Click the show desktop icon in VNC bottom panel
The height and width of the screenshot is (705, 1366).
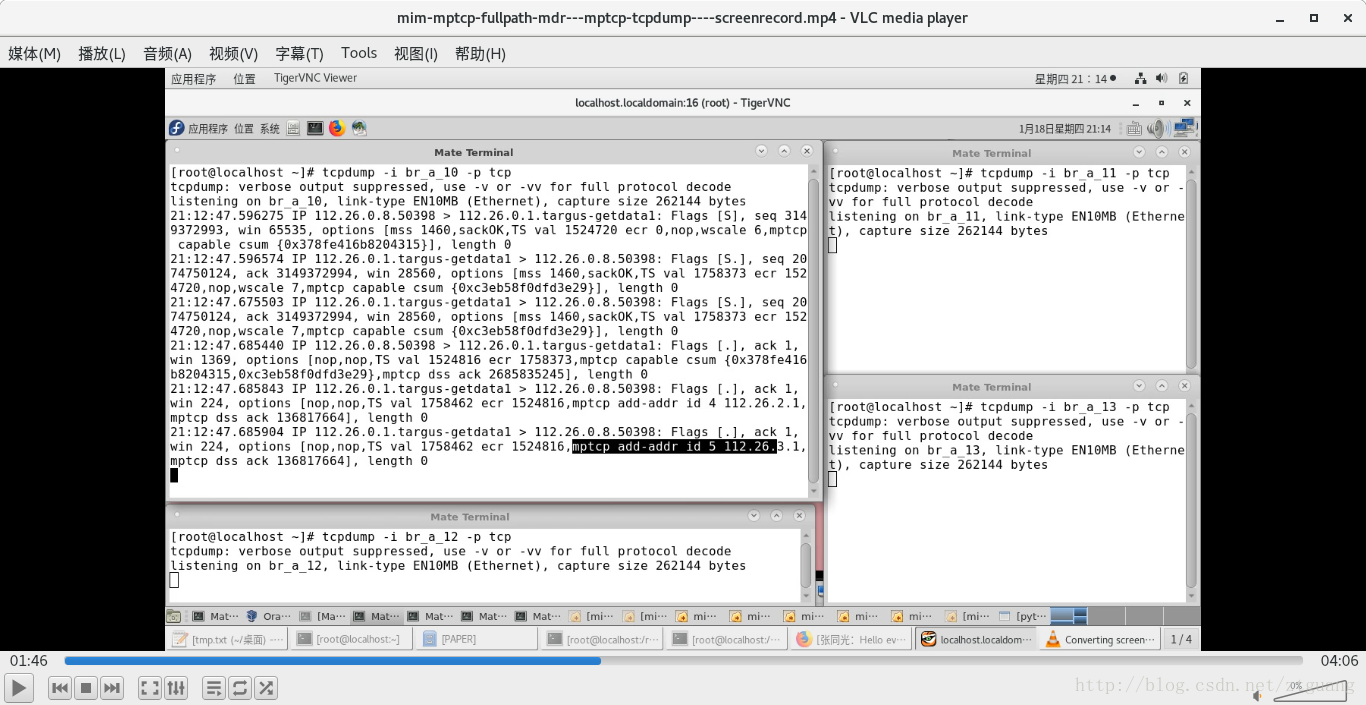174,616
